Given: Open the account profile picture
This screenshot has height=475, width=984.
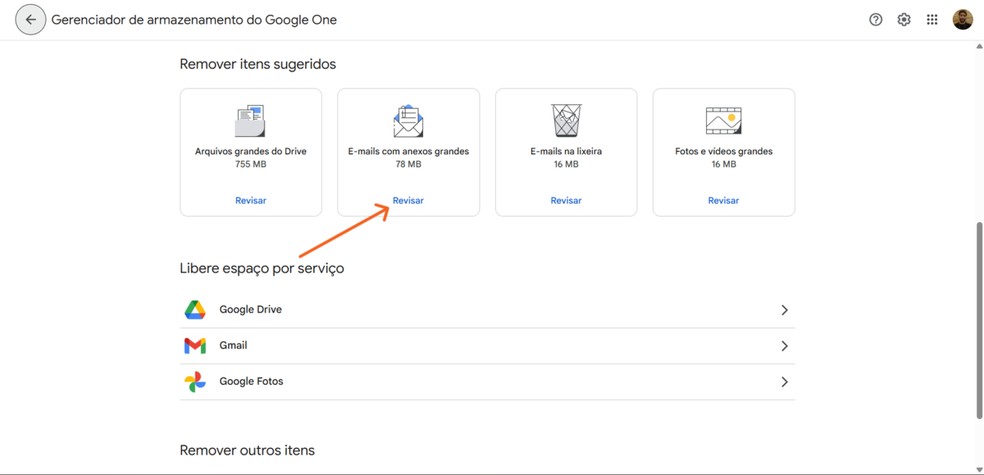Looking at the screenshot, I should 962,19.
